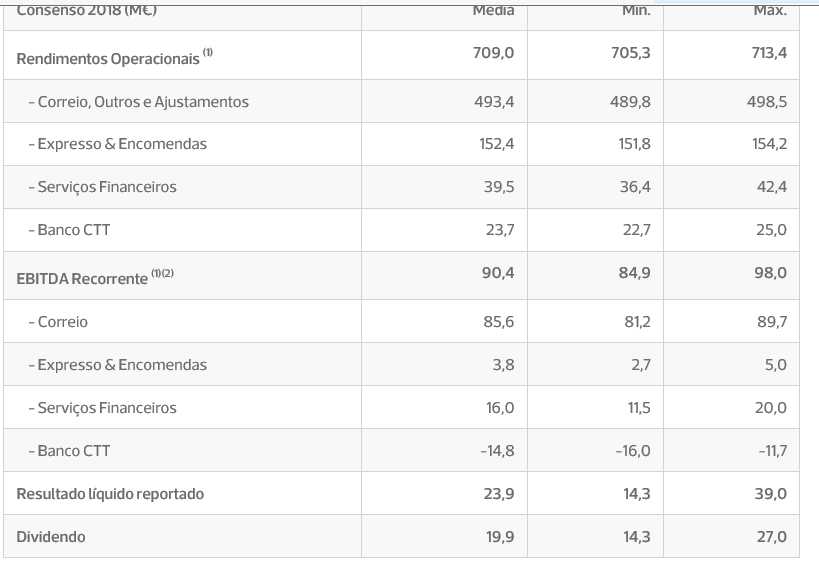Select the 709,0 média value
The width and height of the screenshot is (819, 564).
[x=494, y=53]
